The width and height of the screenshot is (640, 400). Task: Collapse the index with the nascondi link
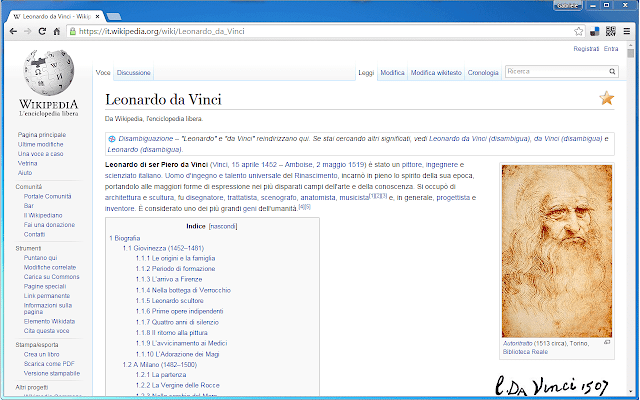pyautogui.click(x=223, y=226)
